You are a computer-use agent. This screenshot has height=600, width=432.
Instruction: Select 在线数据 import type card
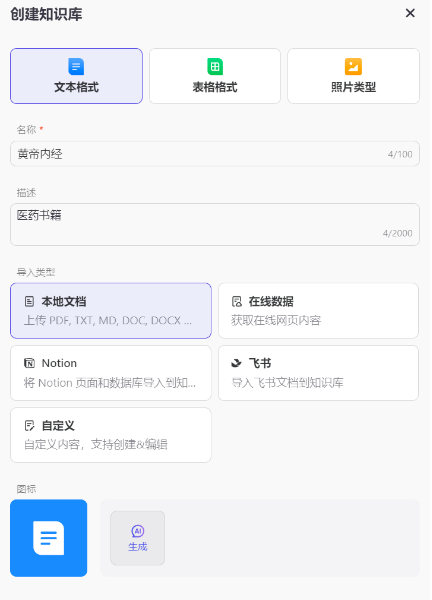(x=318, y=311)
